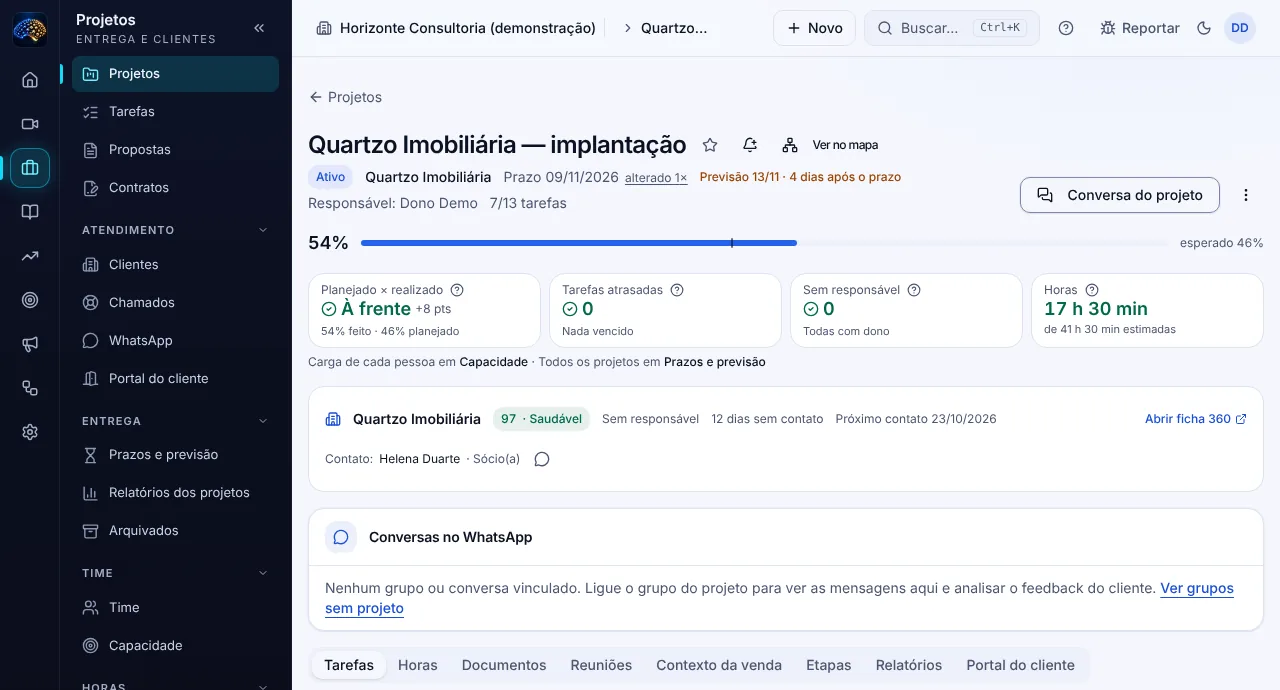Viewport: 1280px width, 690px height.
Task: Open the workflow nodes icon in rail
Action: point(30,388)
